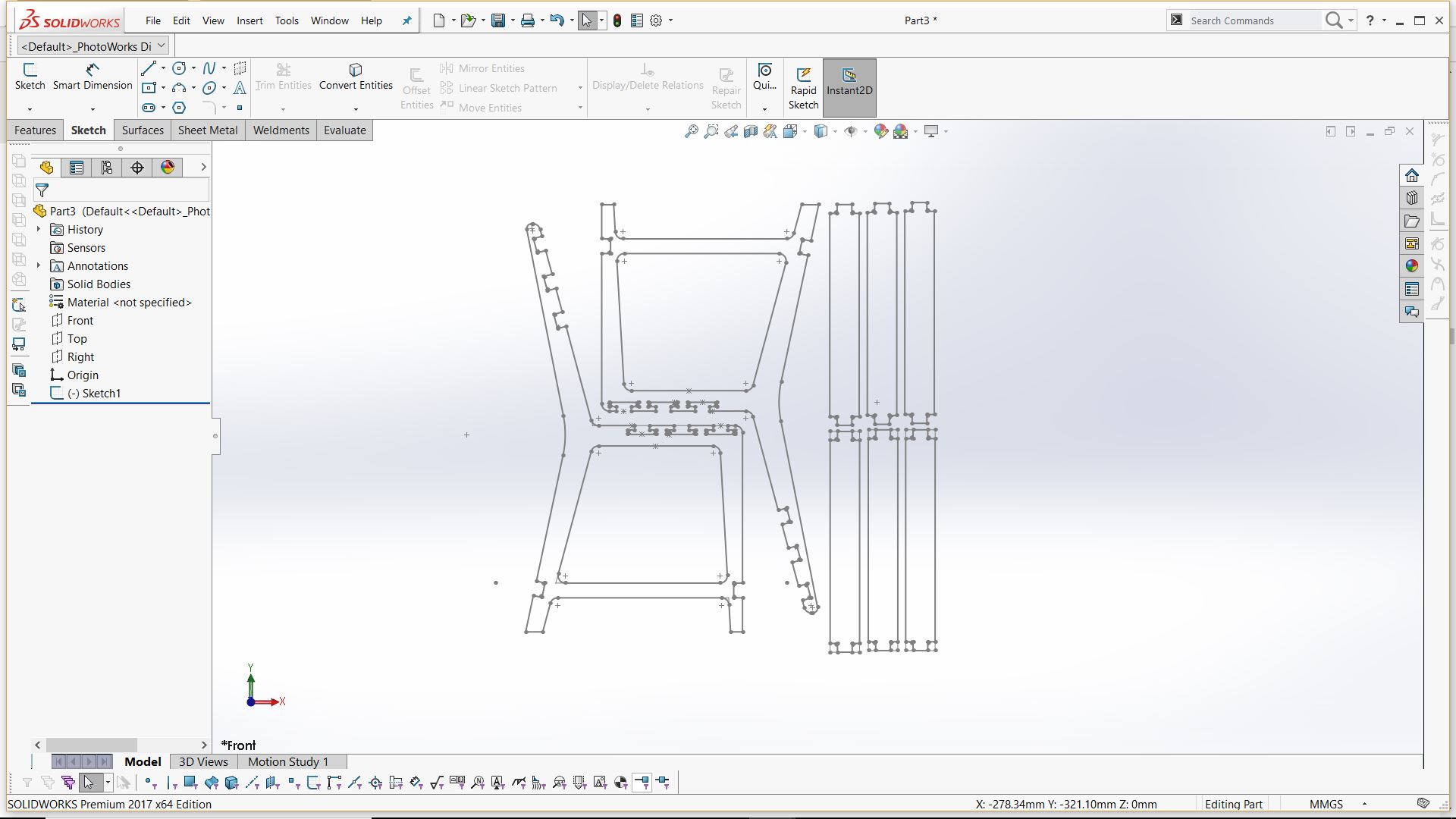Click the Convert Entities tool
This screenshot has width=1456, height=819.
(x=356, y=77)
